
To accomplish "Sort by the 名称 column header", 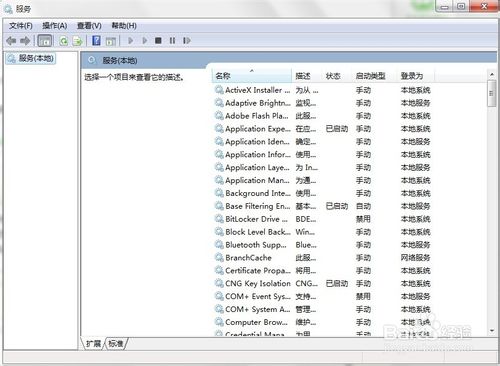I will pos(252,76).
